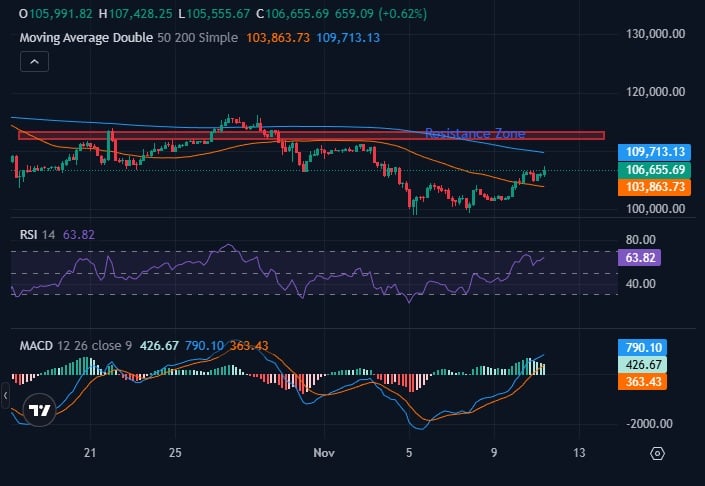705x486 pixels.
Task: Click the Nov date on the time axis
Action: click(322, 453)
